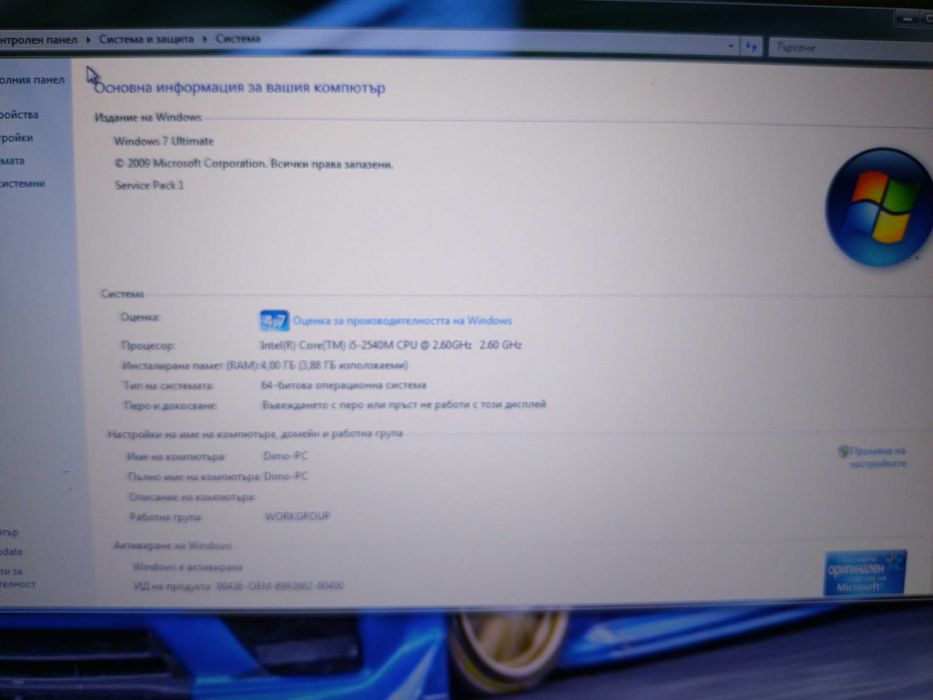The width and height of the screenshot is (933, 700).
Task: Select the 64-битова операционна система text
Action: [343, 385]
